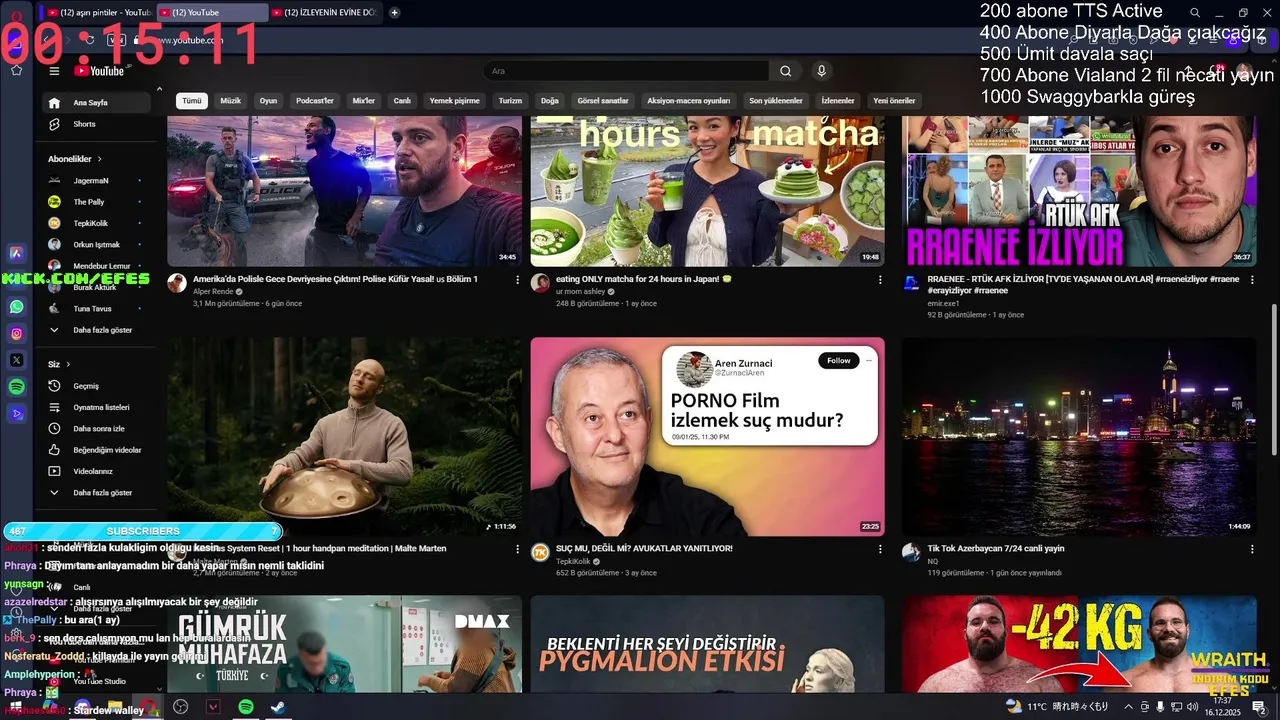The height and width of the screenshot is (720, 1280).
Task: Expand the Siz section chevron
Action: 68,364
